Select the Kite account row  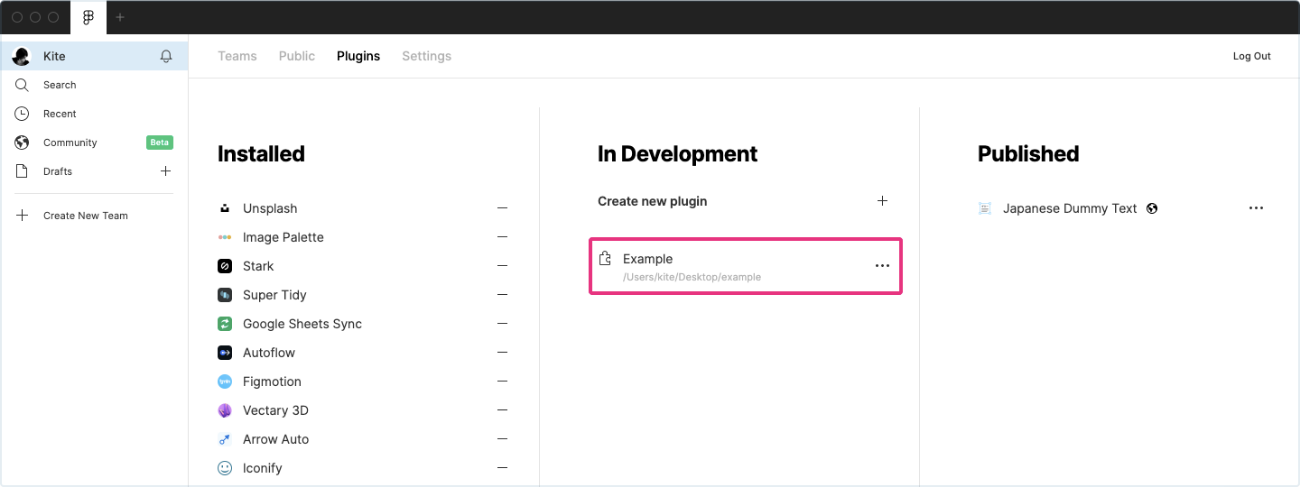pyautogui.click(x=94, y=57)
